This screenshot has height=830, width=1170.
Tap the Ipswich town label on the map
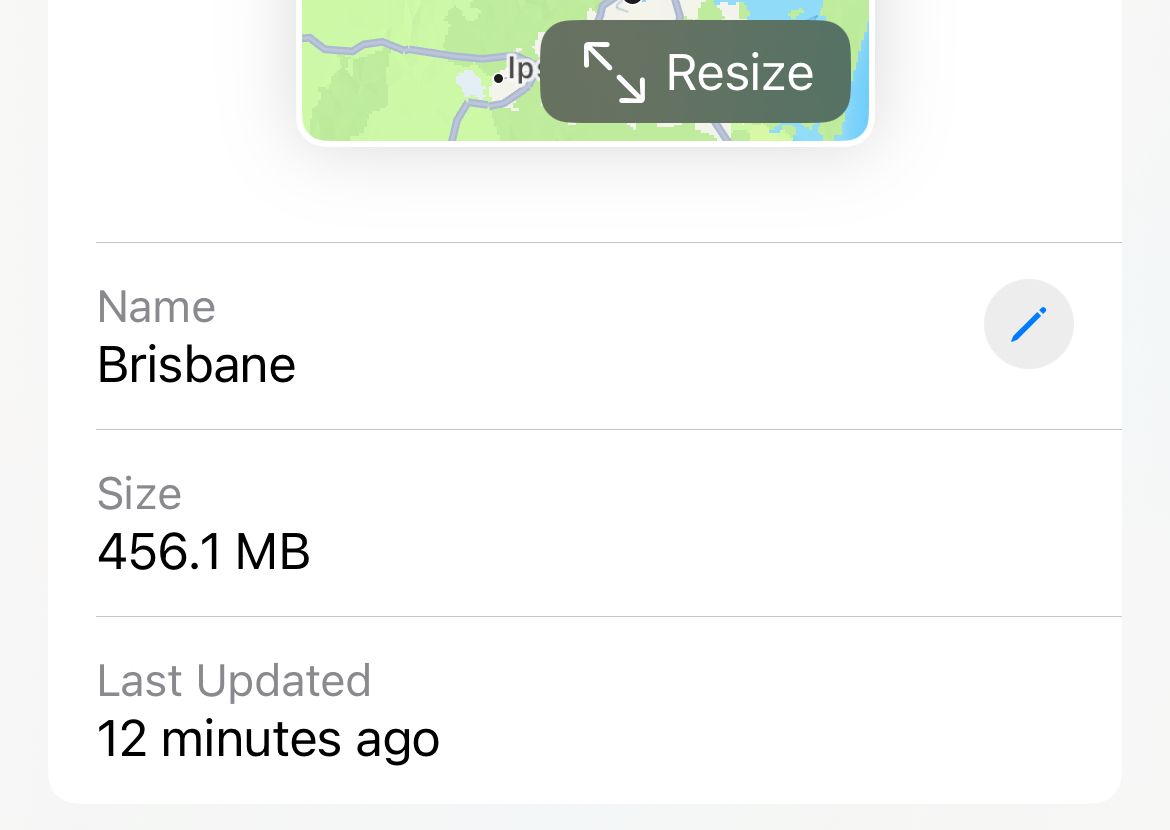click(x=520, y=70)
